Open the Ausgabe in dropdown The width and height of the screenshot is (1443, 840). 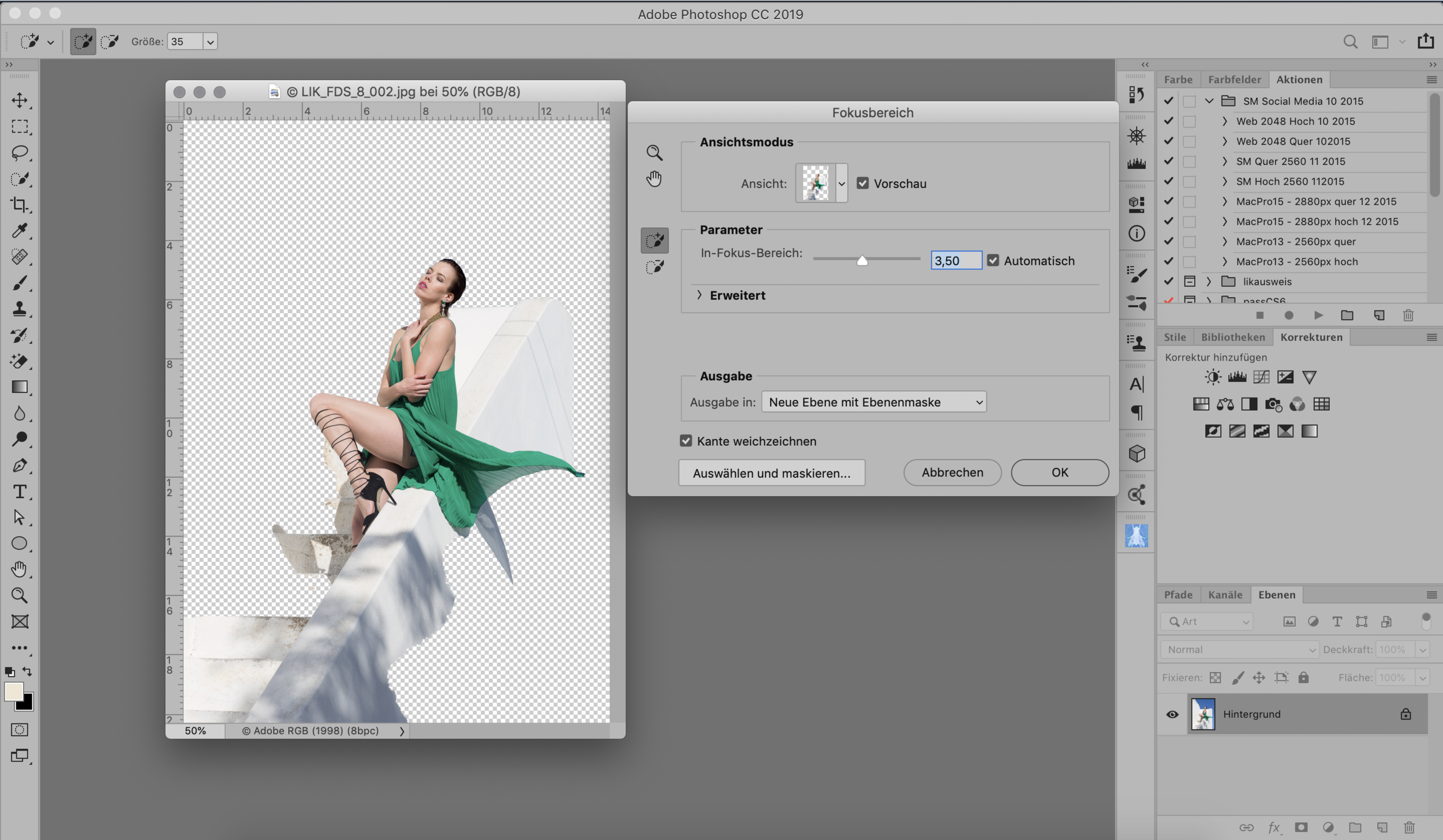[x=874, y=402]
